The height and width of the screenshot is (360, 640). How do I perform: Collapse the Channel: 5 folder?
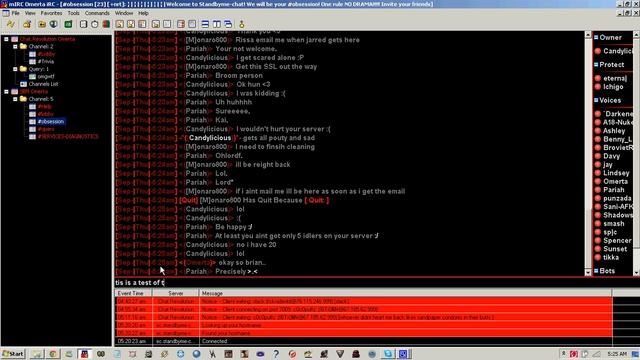click(15, 99)
